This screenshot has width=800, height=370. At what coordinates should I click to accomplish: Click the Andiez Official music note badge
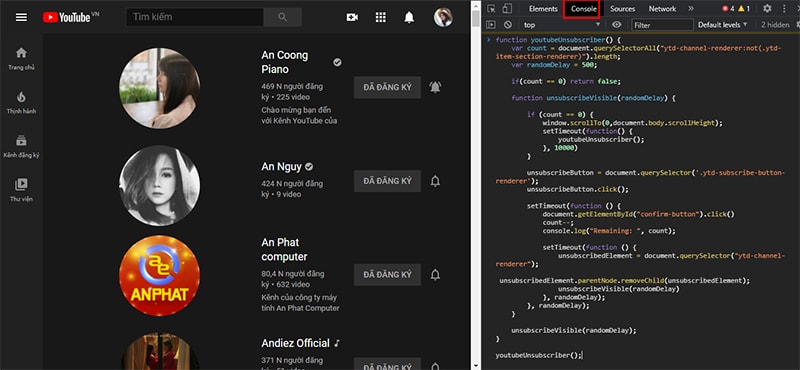[337, 343]
